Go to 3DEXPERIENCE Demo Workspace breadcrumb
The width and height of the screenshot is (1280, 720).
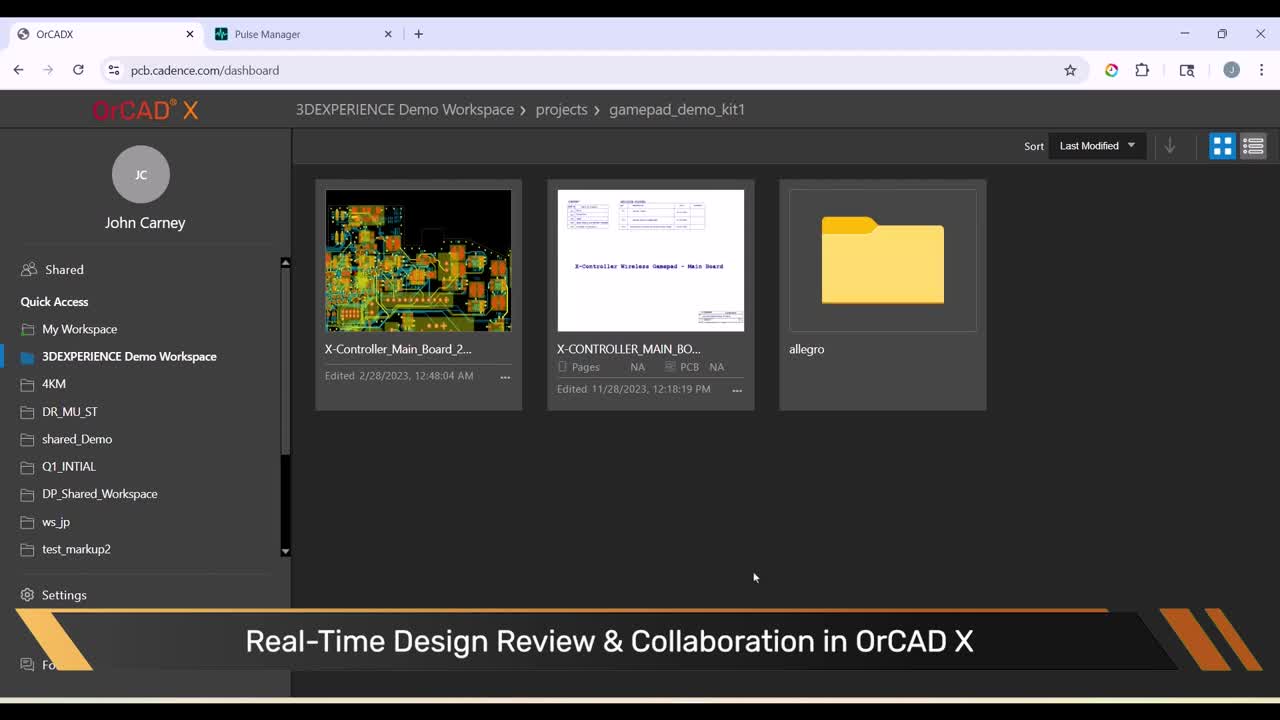[x=404, y=109]
